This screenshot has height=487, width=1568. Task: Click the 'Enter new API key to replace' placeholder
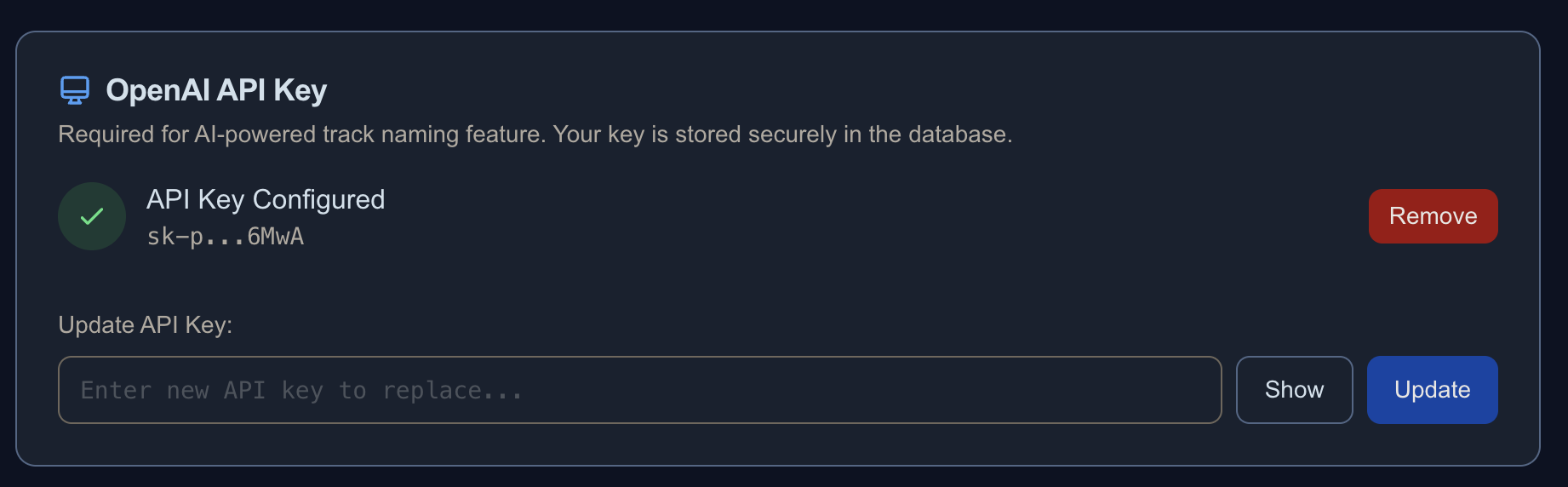[301, 391]
